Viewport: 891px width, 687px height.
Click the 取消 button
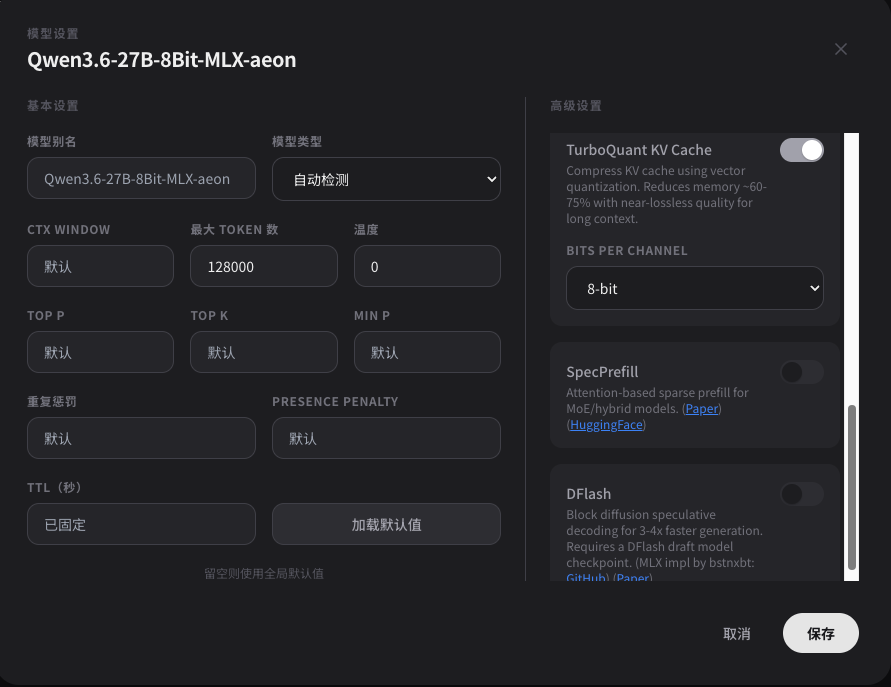(x=736, y=634)
